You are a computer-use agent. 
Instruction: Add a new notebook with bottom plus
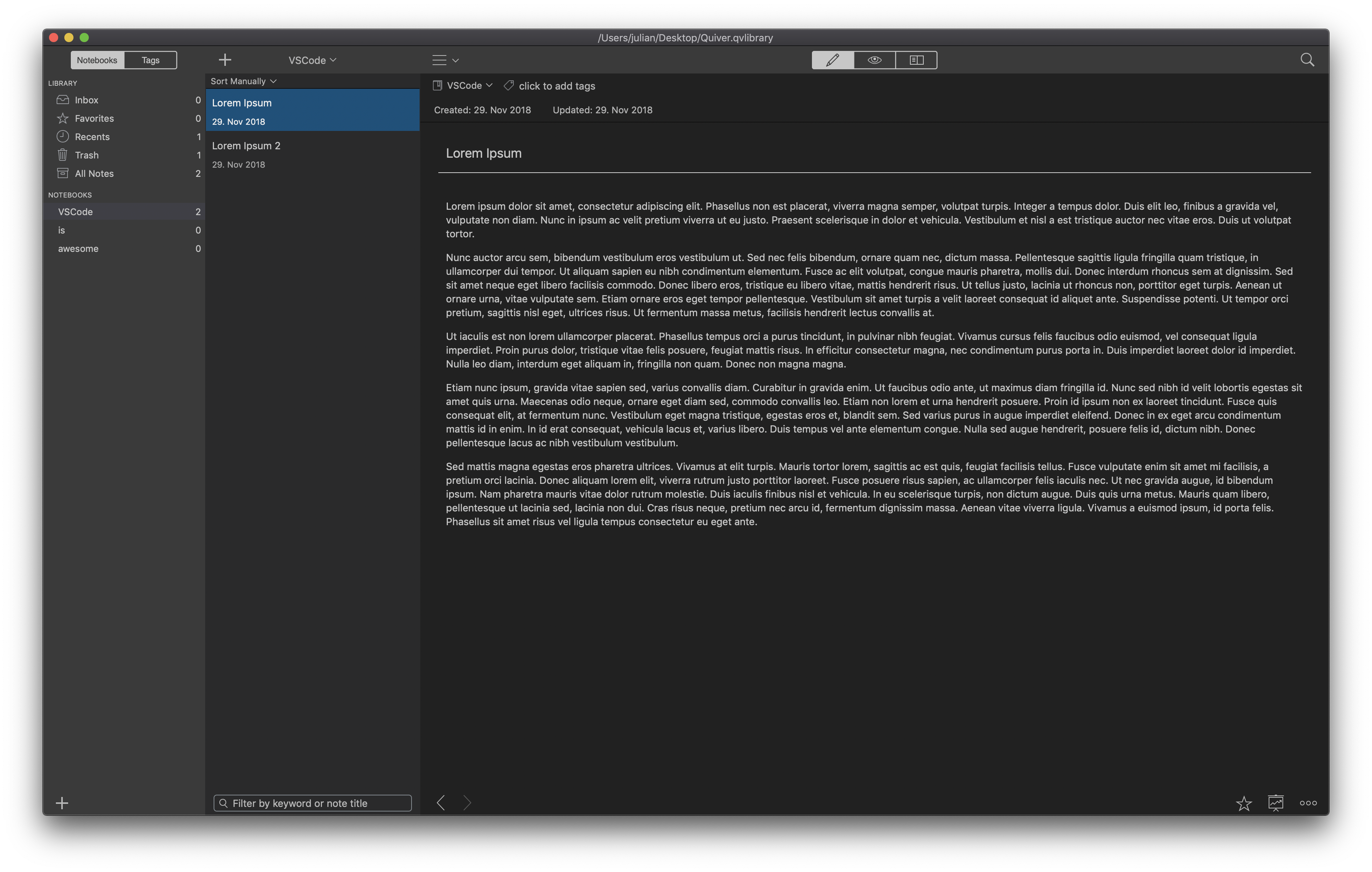click(62, 802)
